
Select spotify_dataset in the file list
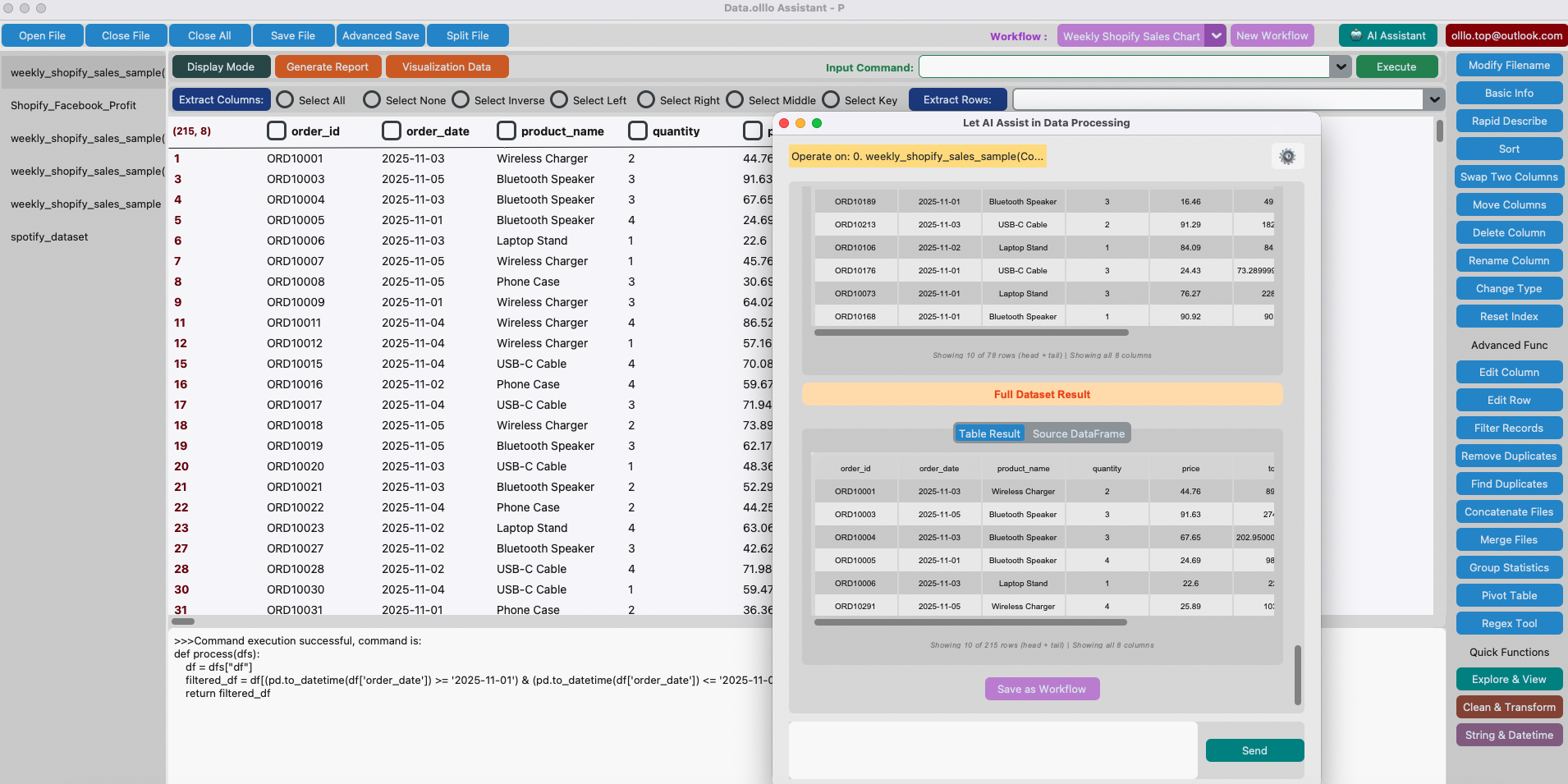coord(49,237)
